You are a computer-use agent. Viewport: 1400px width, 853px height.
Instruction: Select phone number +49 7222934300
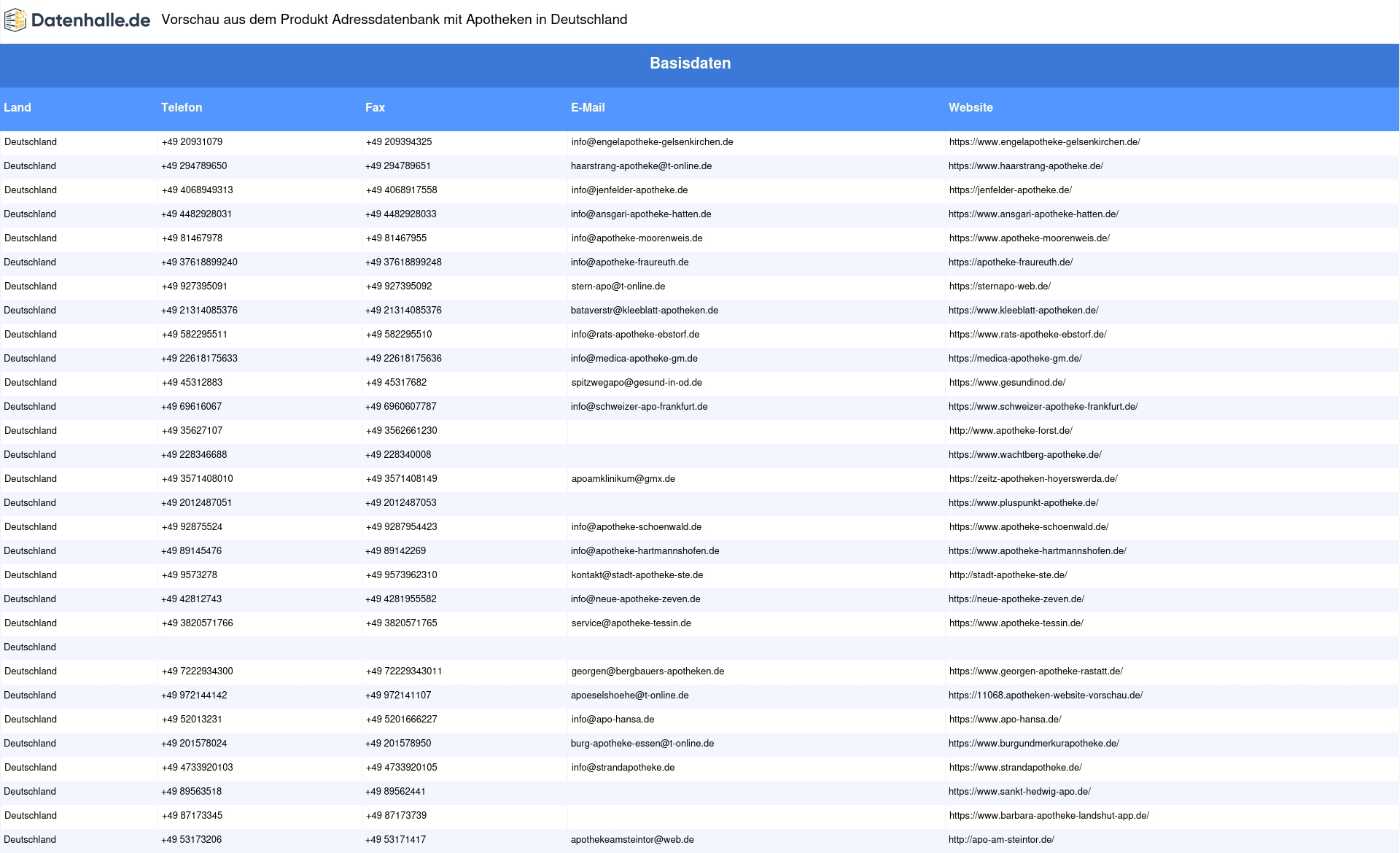(x=198, y=671)
